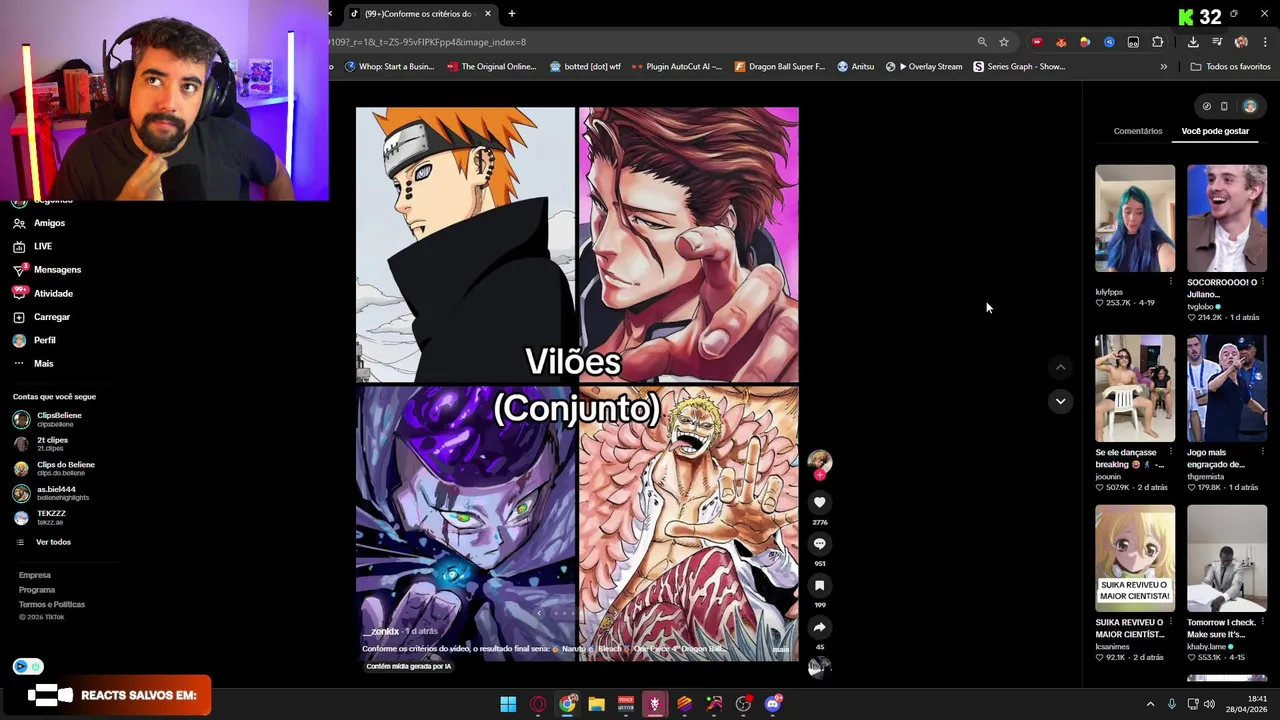The height and width of the screenshot is (720, 1280).
Task: Open SOCORROOOO O Juliano video thumbnail
Action: pos(1227,218)
